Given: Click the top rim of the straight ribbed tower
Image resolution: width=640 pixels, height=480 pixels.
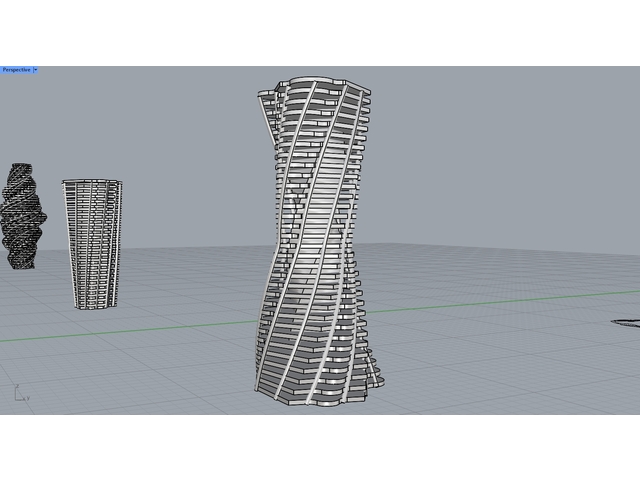Looking at the screenshot, I should (91, 183).
